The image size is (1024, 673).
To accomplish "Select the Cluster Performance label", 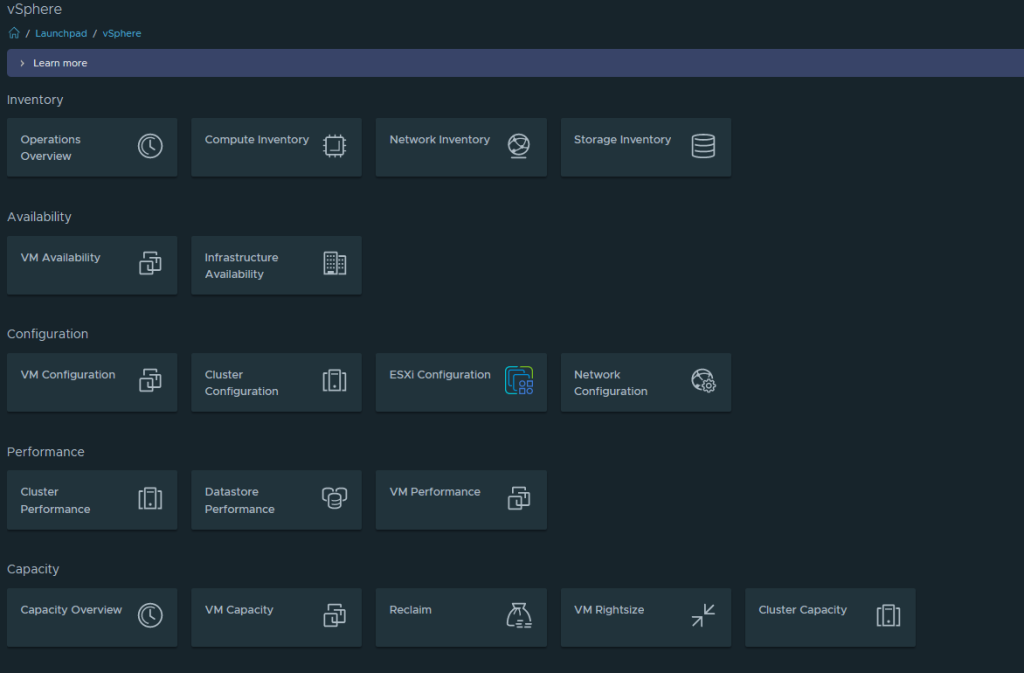I will click(x=56, y=501).
